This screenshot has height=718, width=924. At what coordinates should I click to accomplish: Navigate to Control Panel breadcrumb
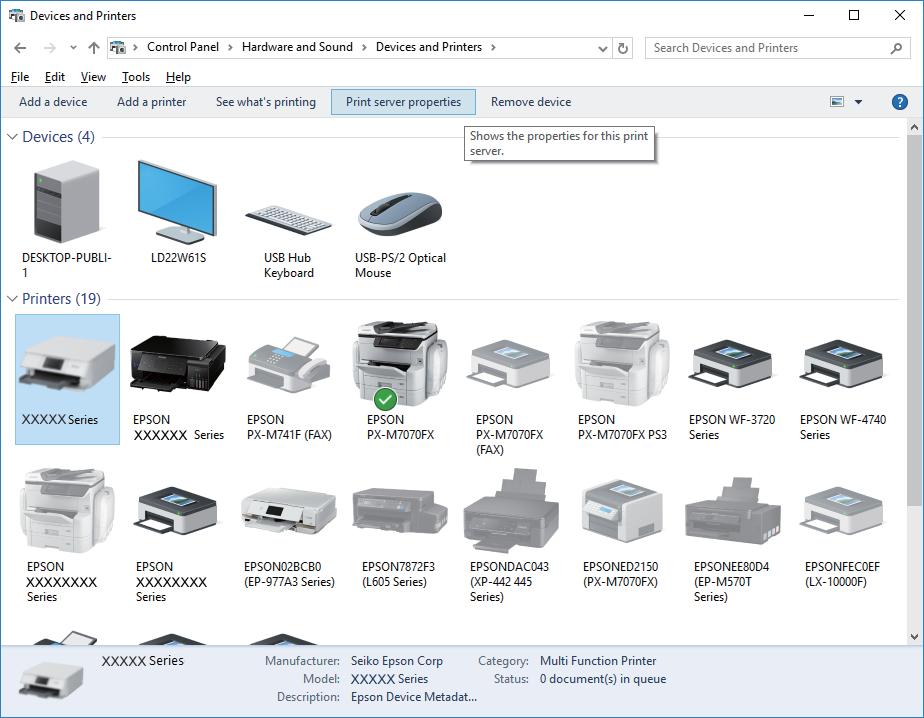click(183, 47)
